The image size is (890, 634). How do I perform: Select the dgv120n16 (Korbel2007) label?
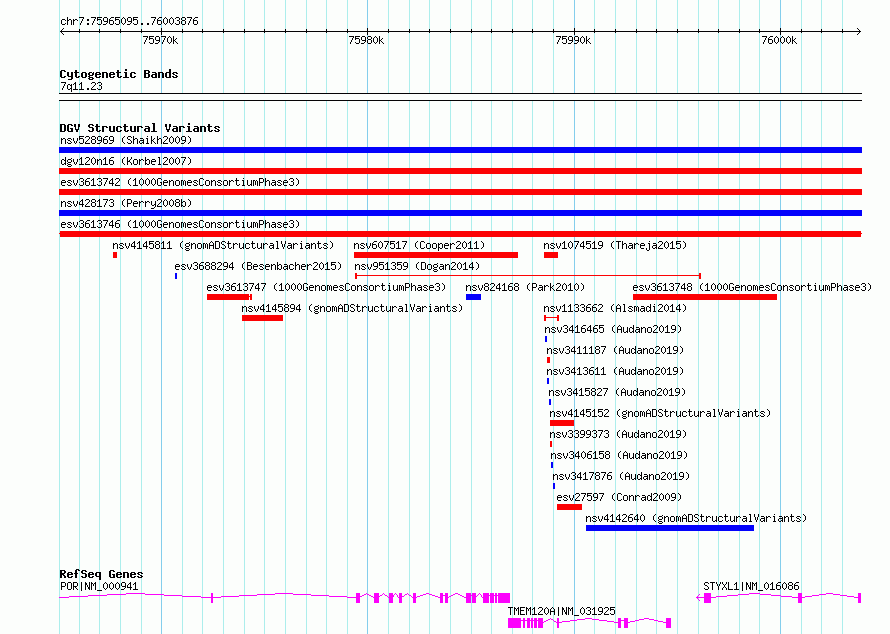126,161
